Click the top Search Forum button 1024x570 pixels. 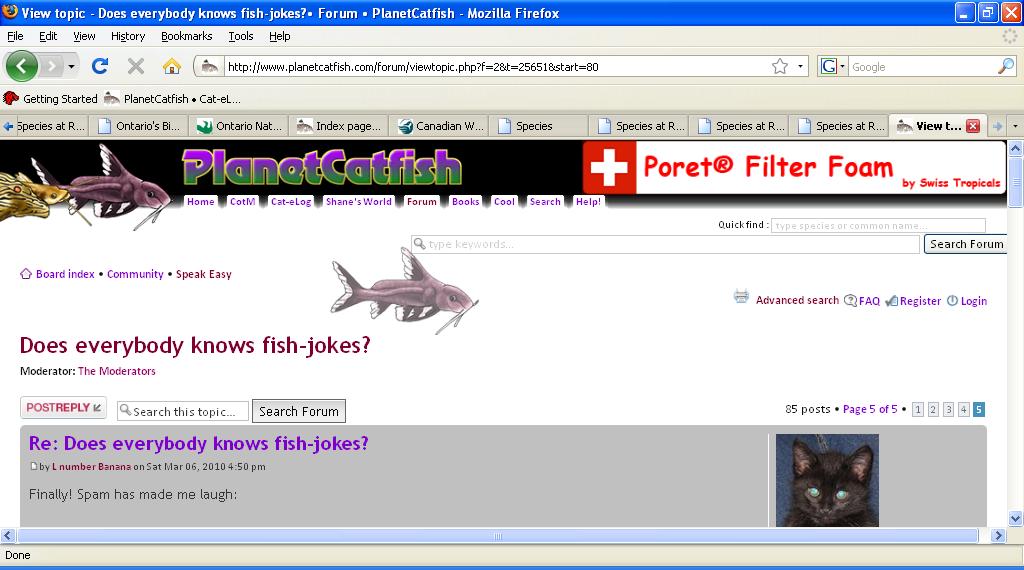click(x=966, y=244)
